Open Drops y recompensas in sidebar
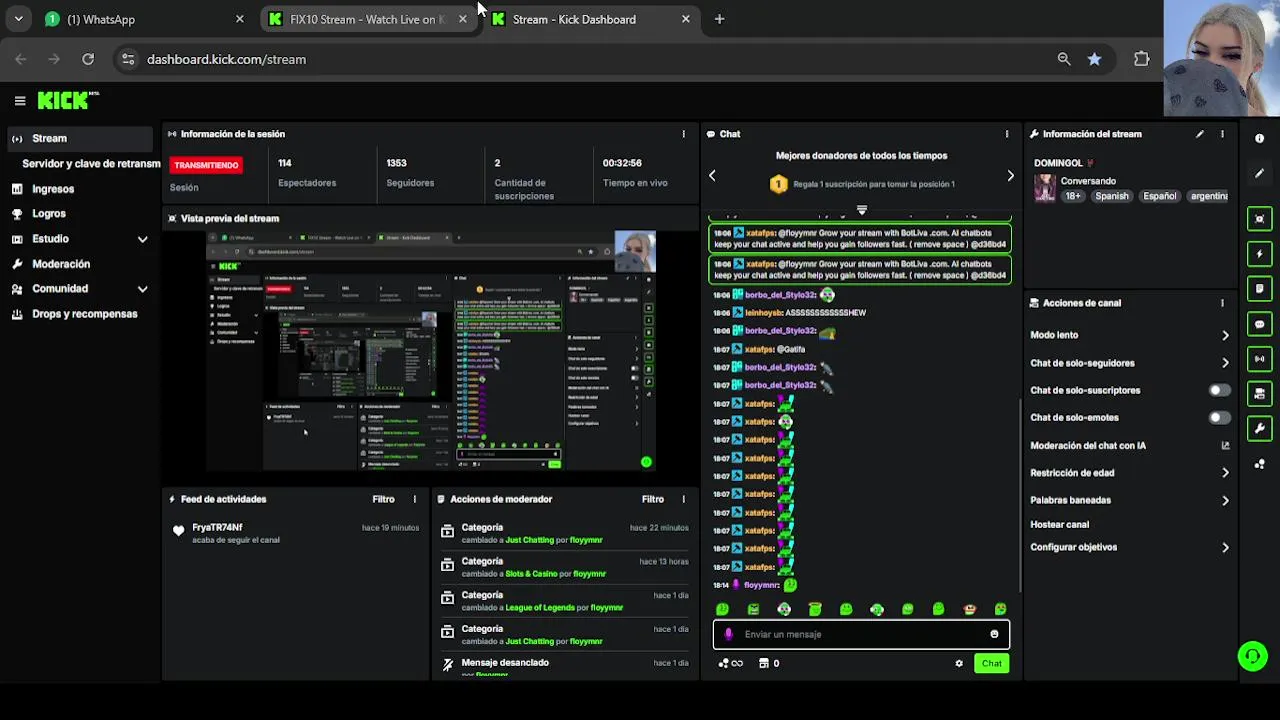The height and width of the screenshot is (720, 1280). tap(85, 314)
